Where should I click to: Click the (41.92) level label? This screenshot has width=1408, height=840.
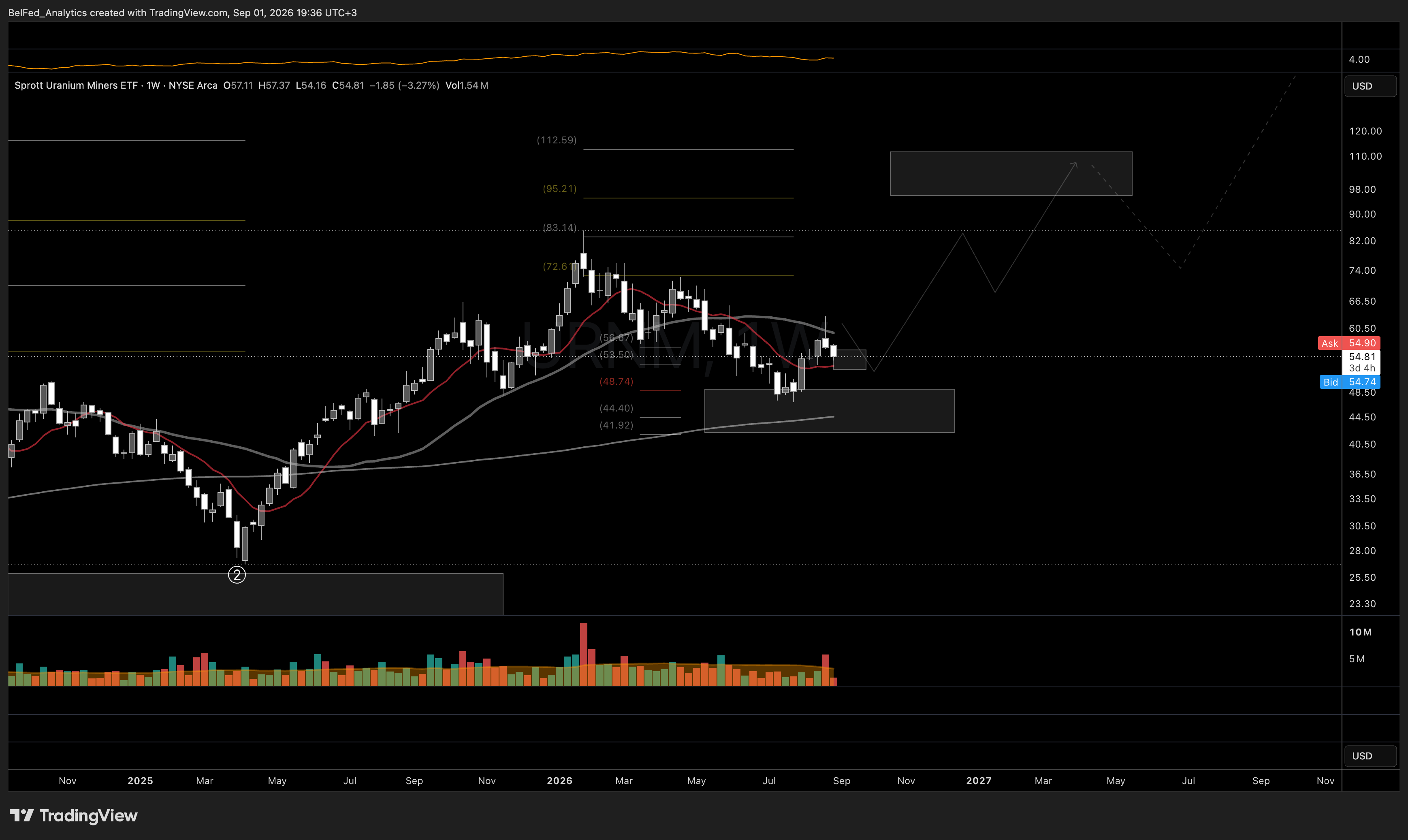click(x=616, y=425)
